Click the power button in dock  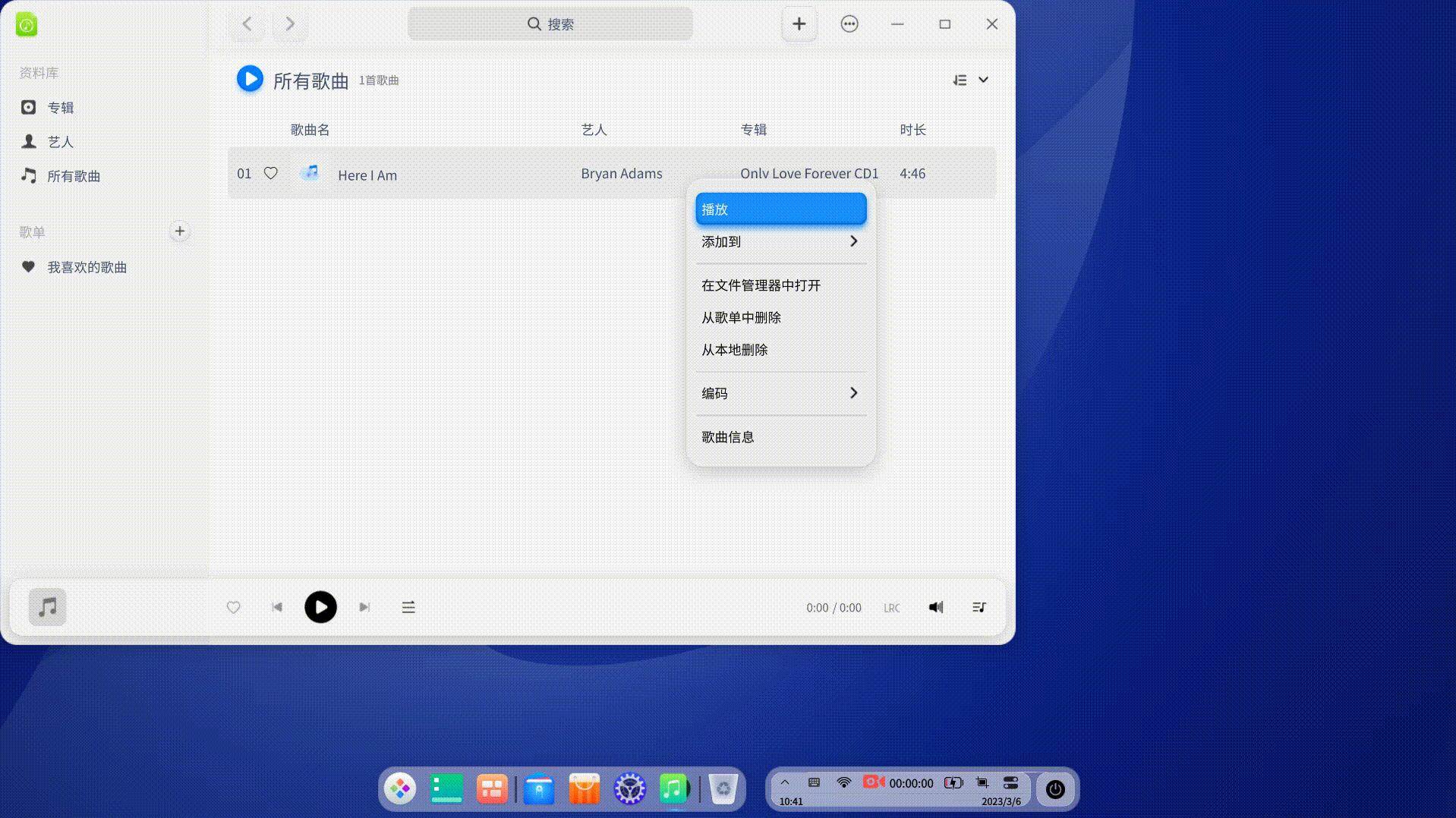[1055, 789]
